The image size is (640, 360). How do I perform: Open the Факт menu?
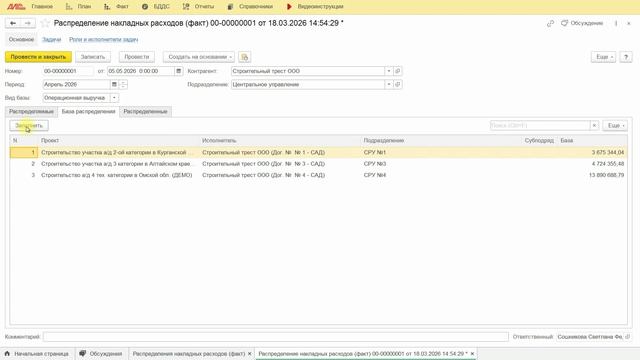(116, 7)
